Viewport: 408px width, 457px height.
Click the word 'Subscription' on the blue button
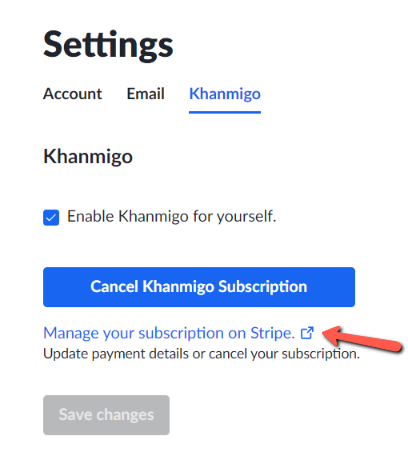click(263, 287)
